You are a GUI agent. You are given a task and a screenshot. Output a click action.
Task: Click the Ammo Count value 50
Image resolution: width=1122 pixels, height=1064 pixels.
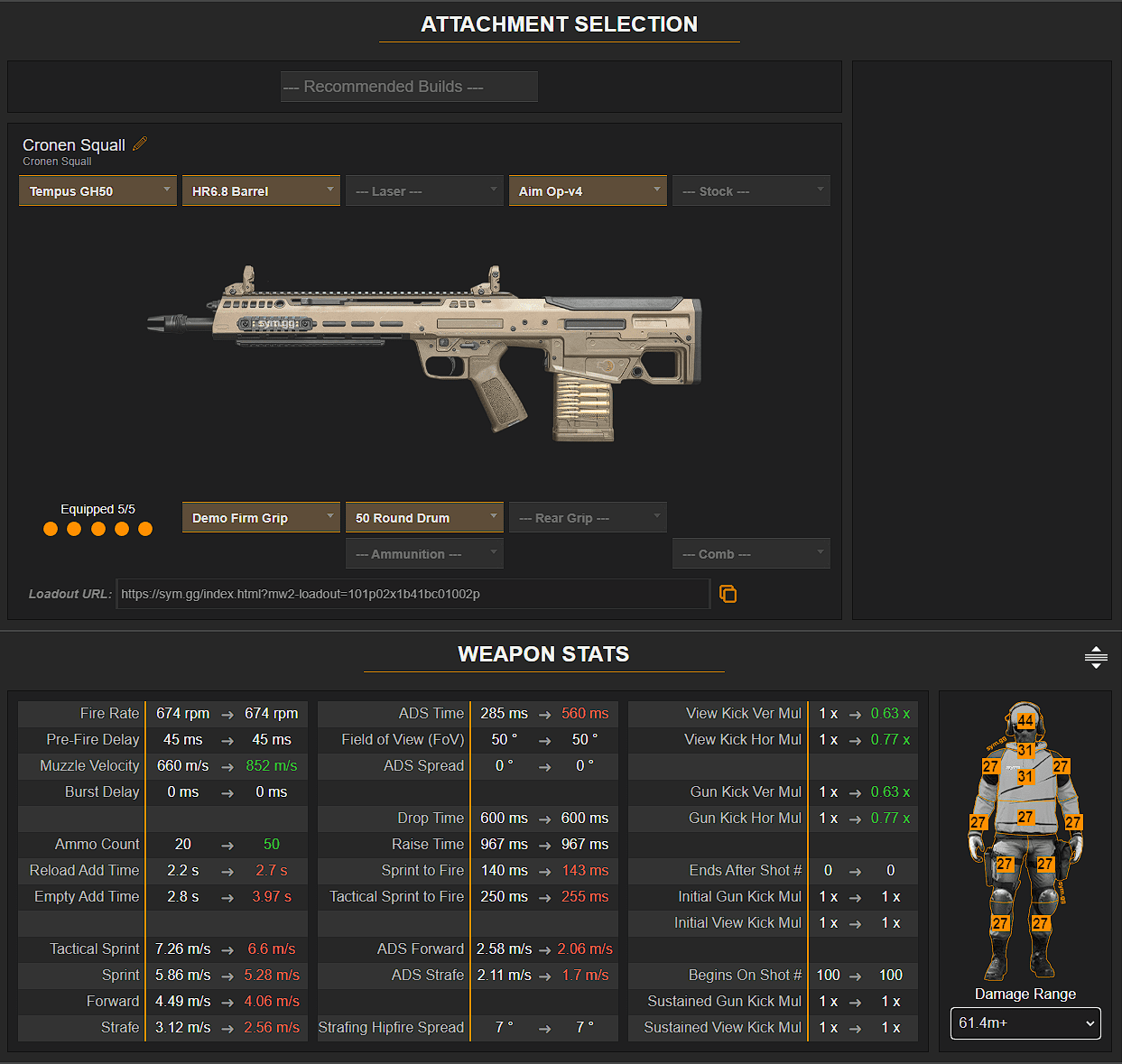click(271, 844)
